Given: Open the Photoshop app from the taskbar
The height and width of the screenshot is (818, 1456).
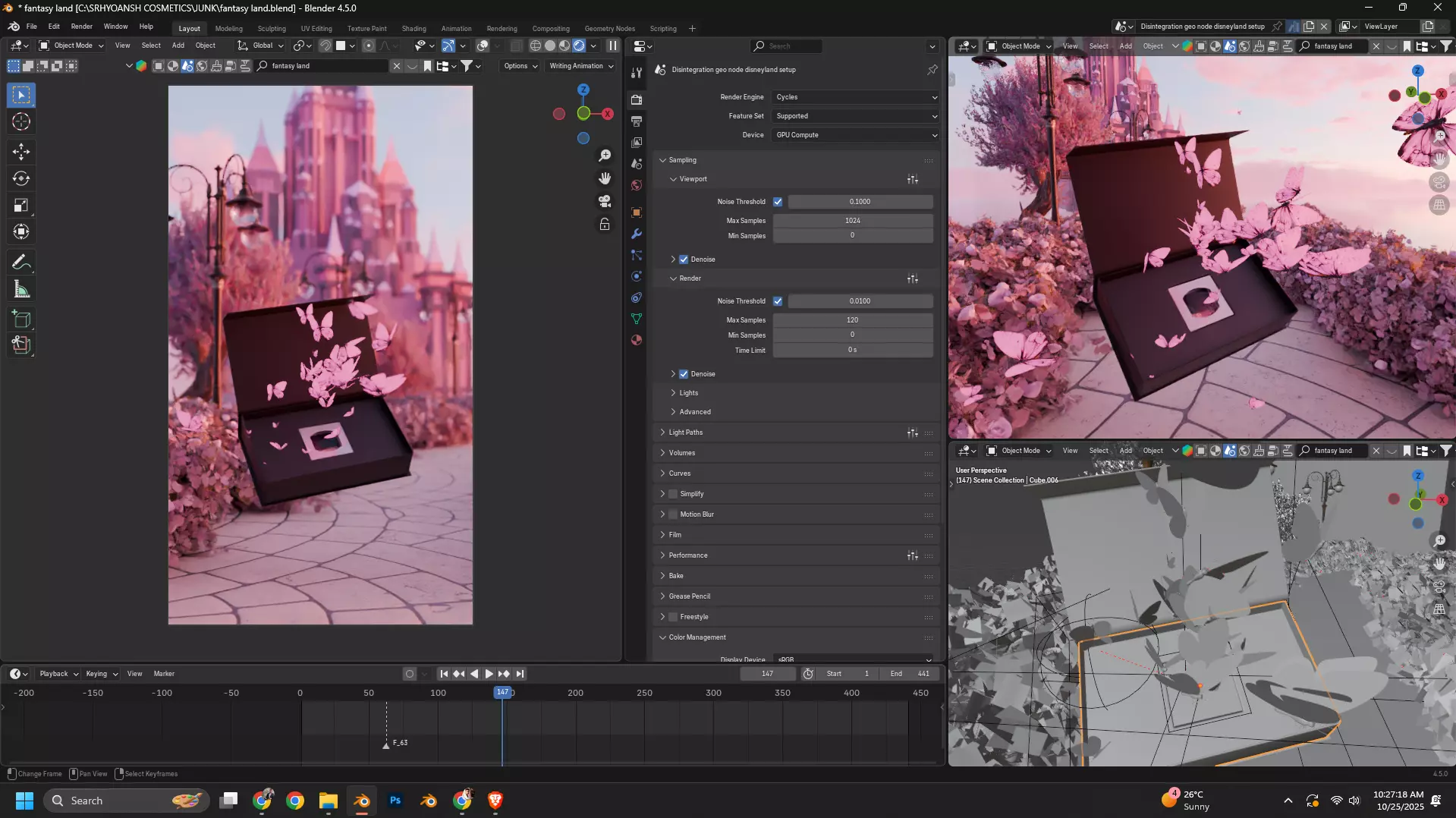Looking at the screenshot, I should pos(395,801).
